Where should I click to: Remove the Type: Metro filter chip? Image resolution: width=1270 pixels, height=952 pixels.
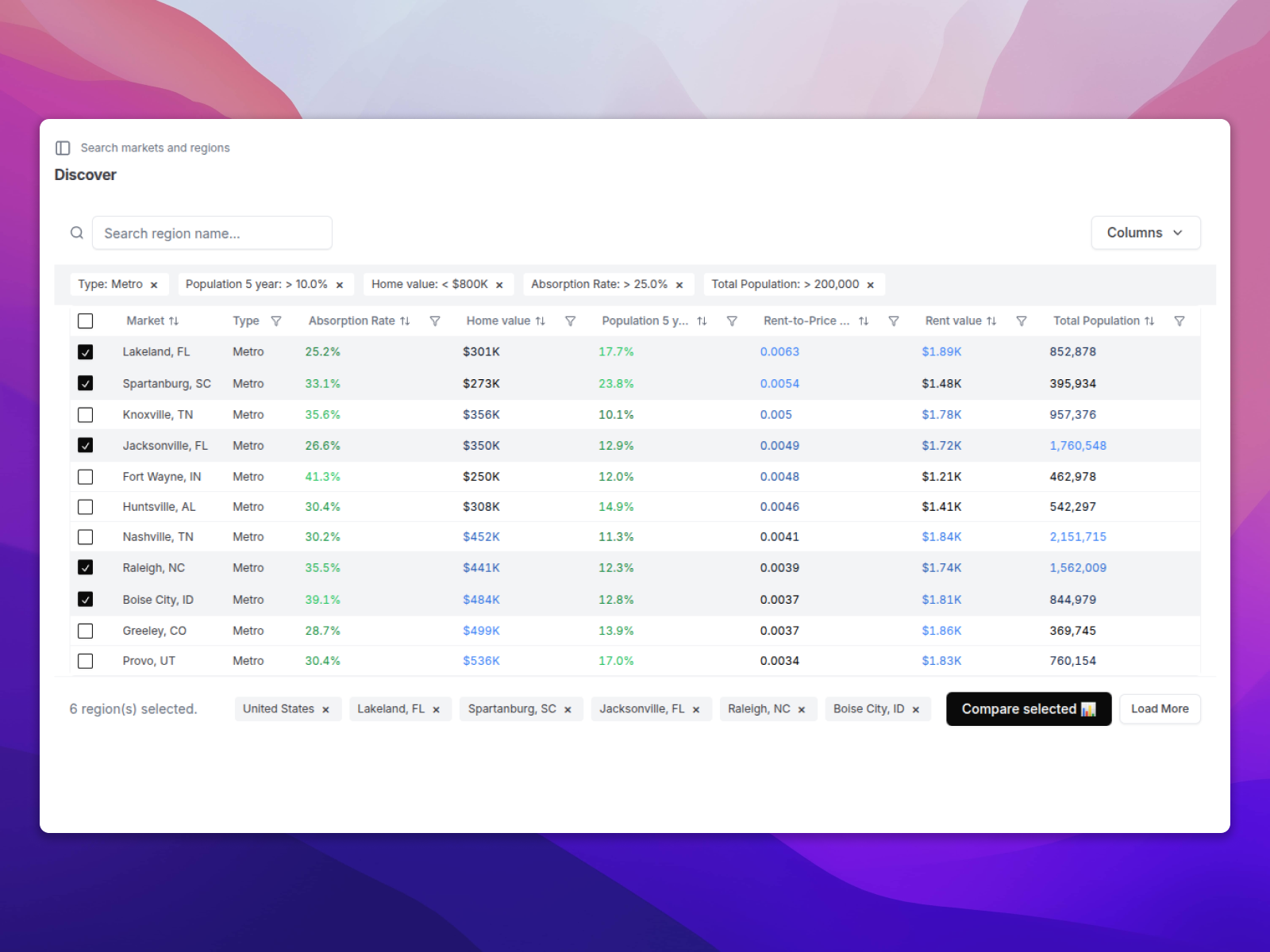tap(153, 284)
